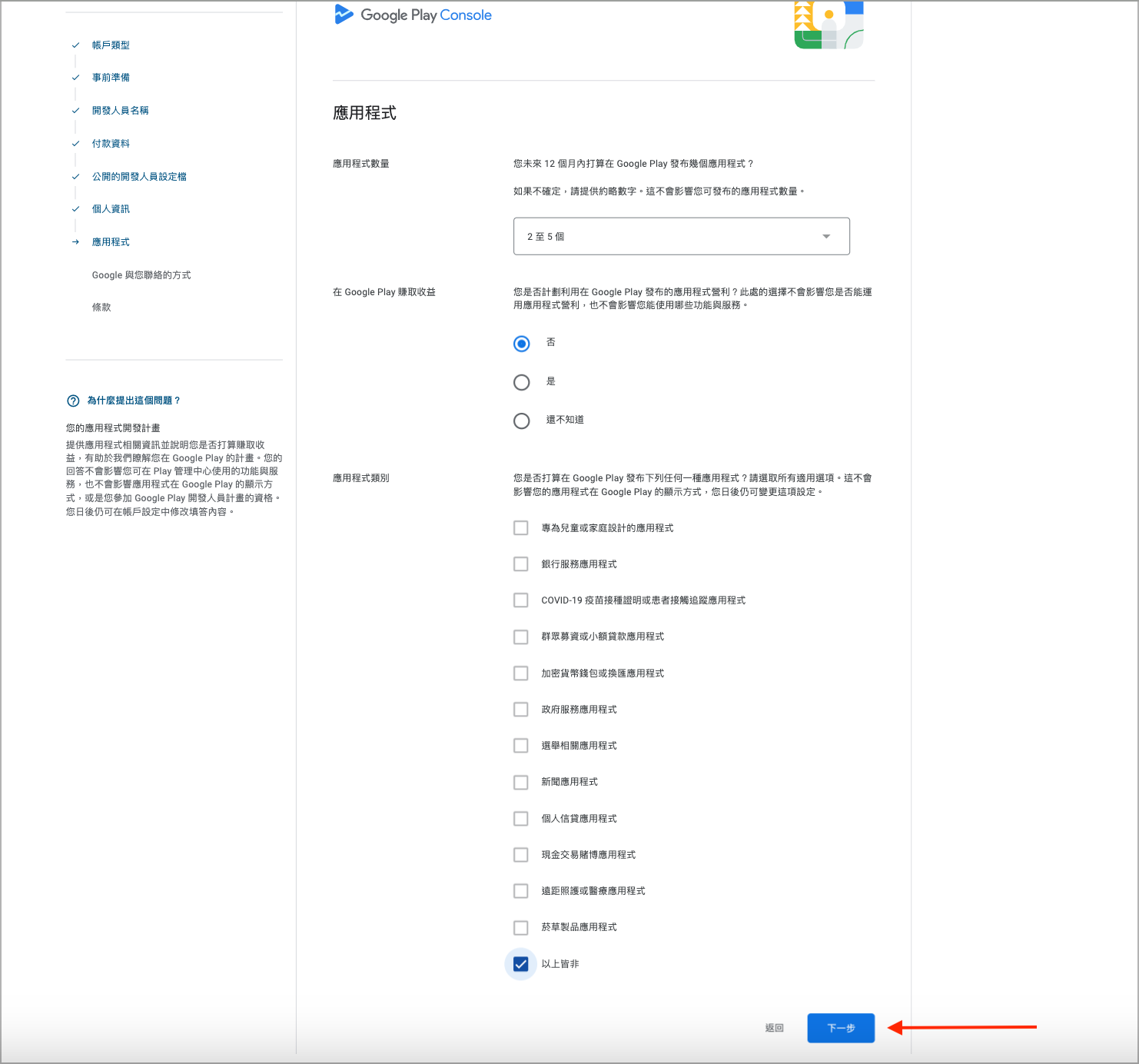Click the 您的應用程式開發計畫 text
1139x1064 pixels.
113,428
